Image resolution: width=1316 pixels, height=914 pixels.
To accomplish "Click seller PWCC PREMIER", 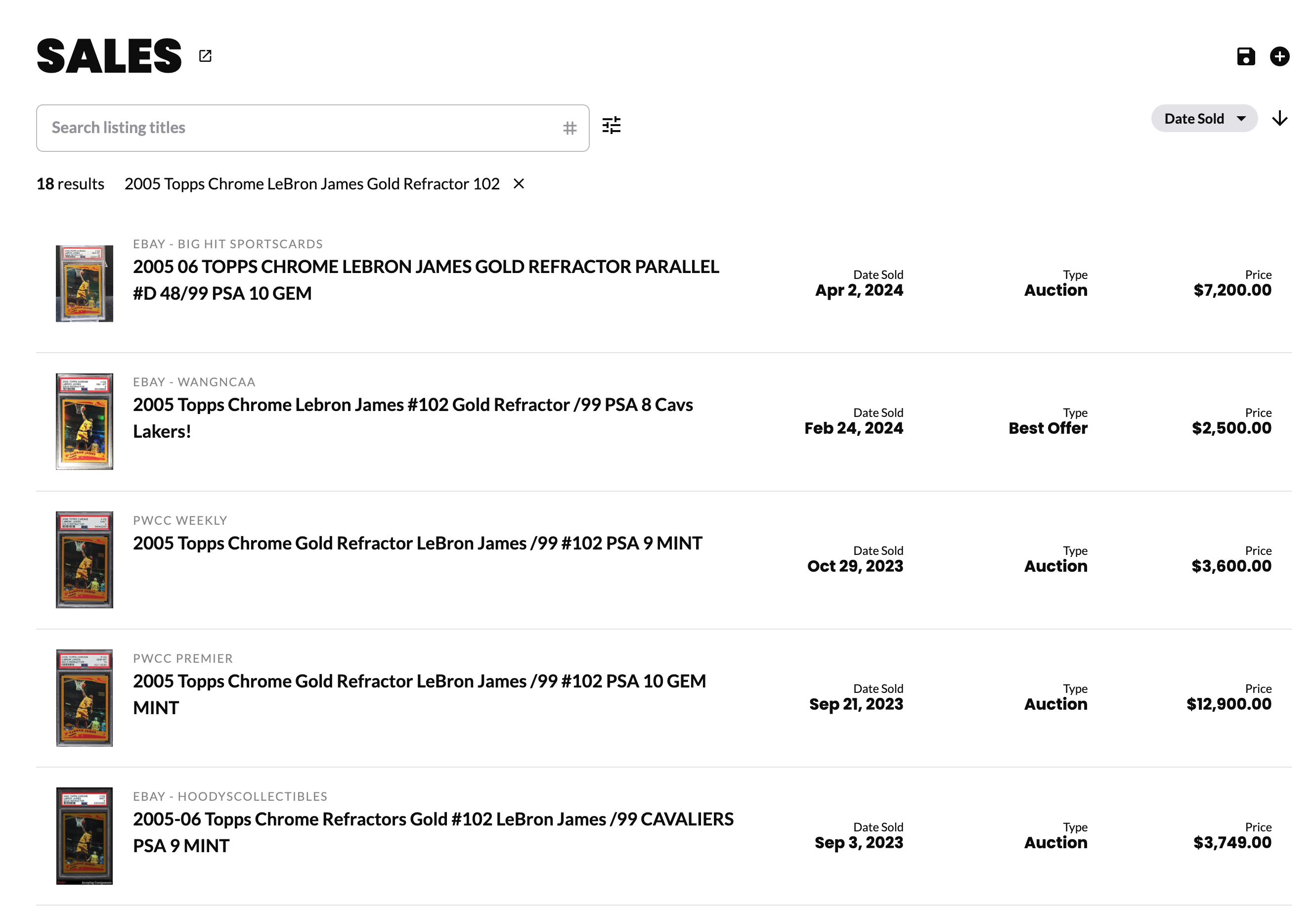I will point(183,658).
